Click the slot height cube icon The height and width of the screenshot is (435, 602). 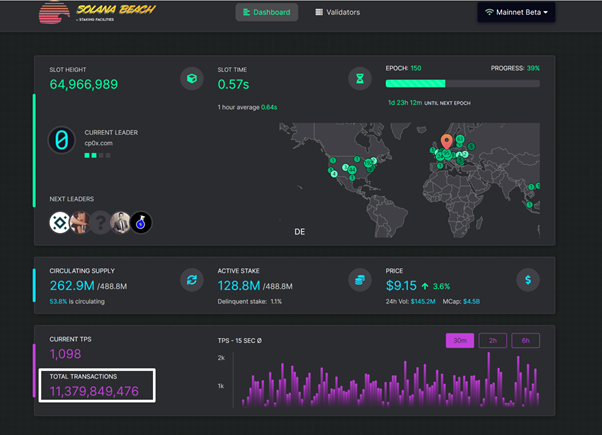tap(191, 78)
